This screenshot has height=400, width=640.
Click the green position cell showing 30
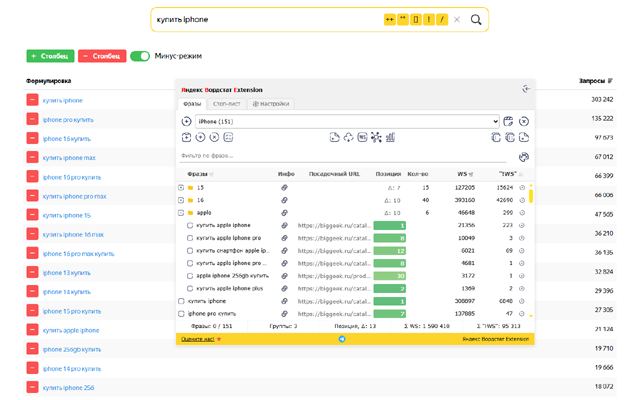coord(389,276)
